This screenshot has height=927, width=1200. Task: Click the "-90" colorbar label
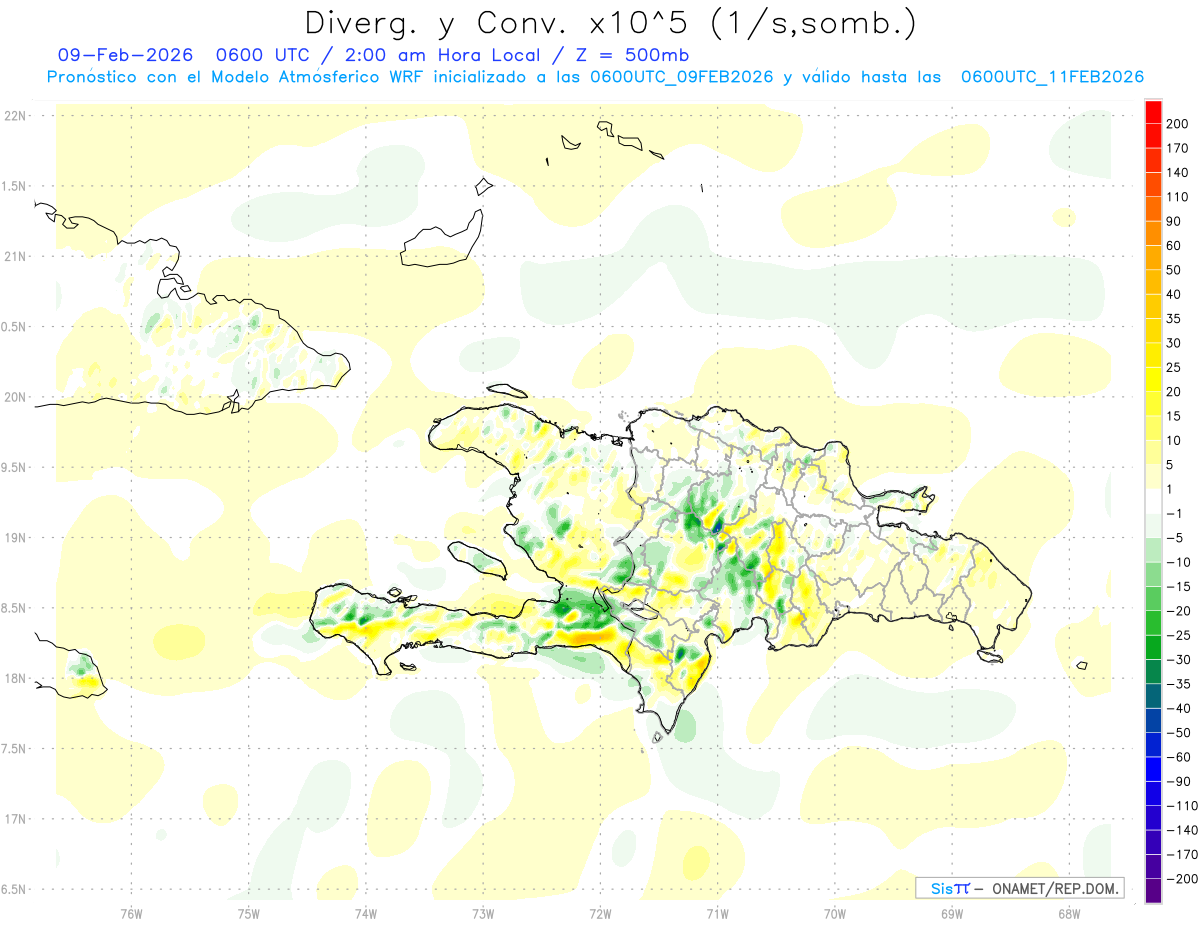point(1177,781)
